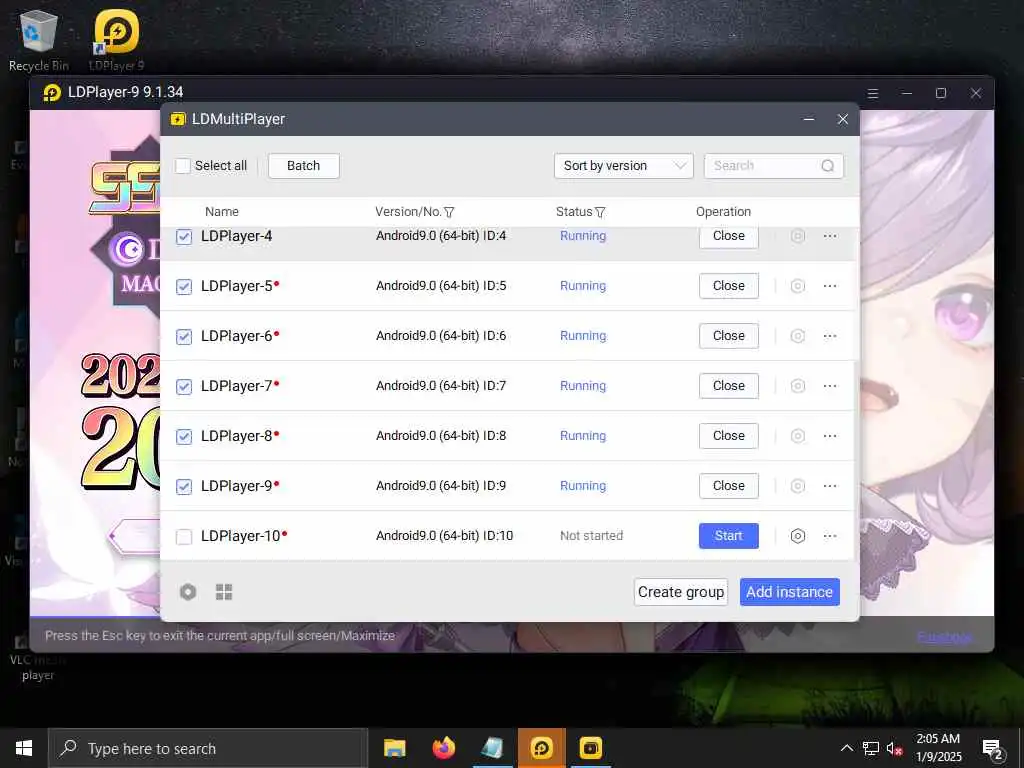Open settings icon for LDPlayer-7 row
Image resolution: width=1024 pixels, height=768 pixels.
[x=797, y=386]
